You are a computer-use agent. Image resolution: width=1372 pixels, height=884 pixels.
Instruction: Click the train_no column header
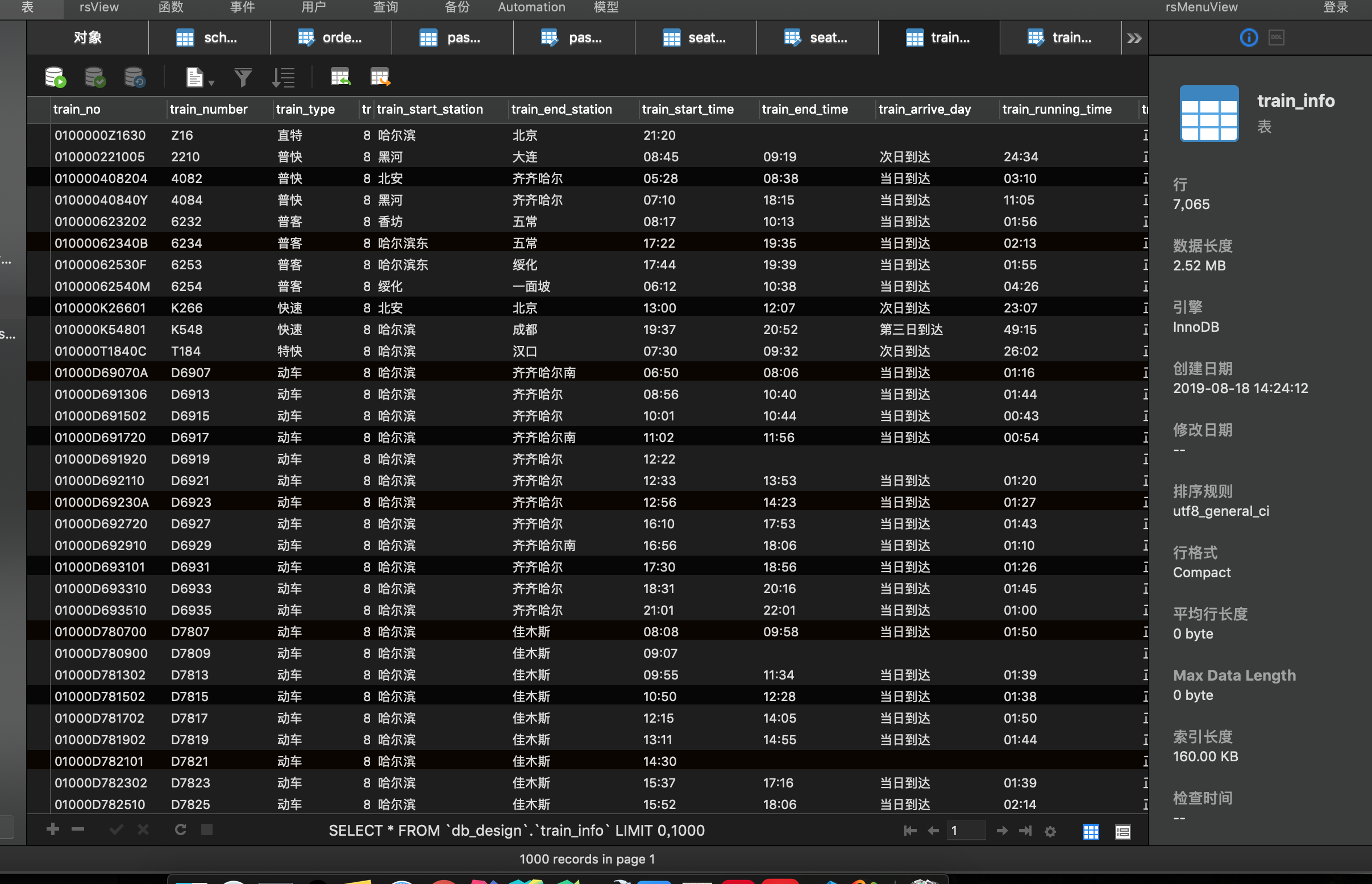108,109
